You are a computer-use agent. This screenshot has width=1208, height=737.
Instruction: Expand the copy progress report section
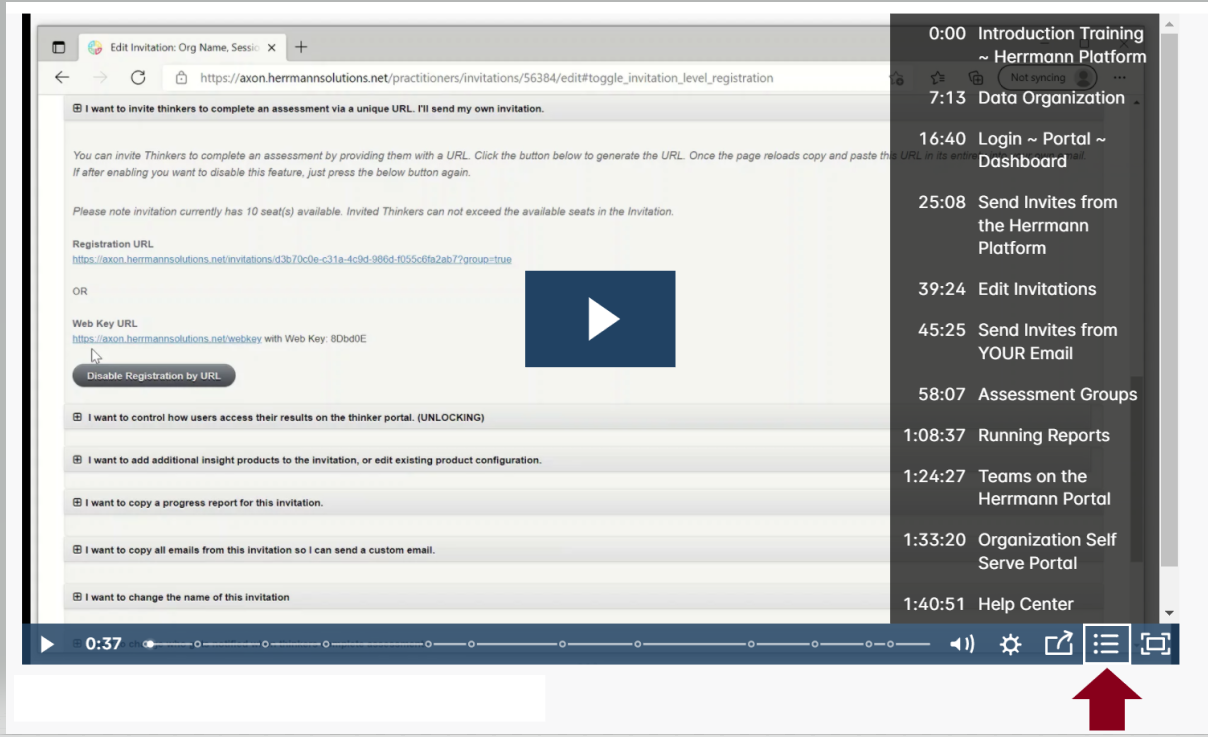pos(204,502)
